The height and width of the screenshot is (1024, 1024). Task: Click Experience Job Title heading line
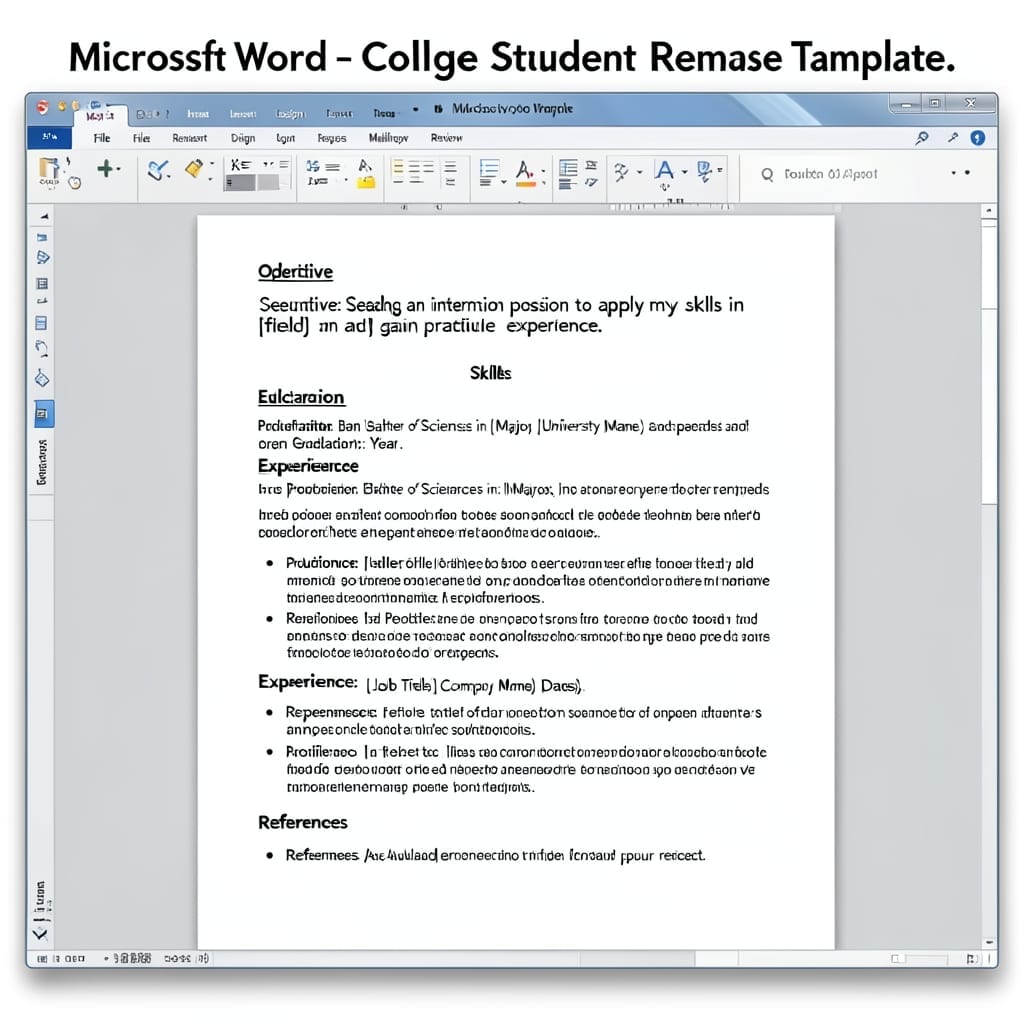click(421, 684)
